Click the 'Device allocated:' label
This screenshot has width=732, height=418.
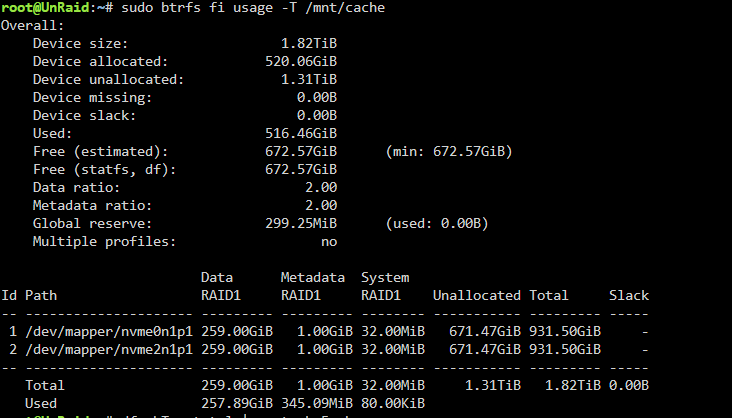tap(100, 62)
